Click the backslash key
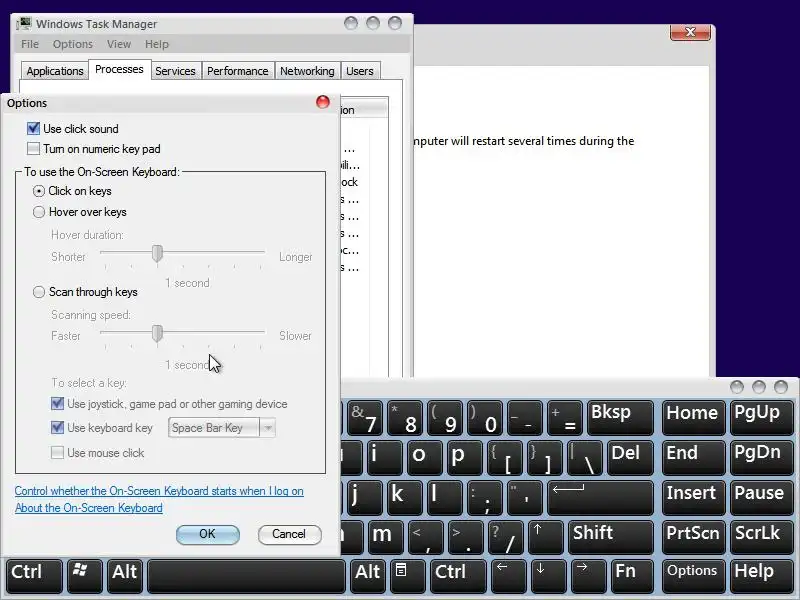 tap(585, 457)
